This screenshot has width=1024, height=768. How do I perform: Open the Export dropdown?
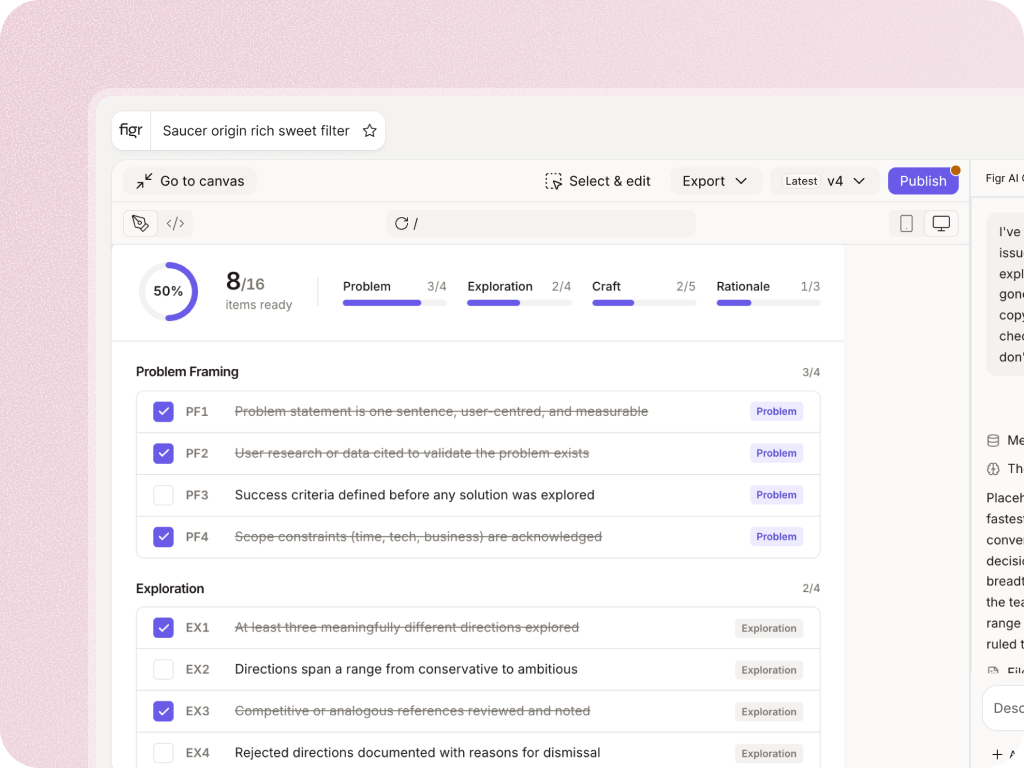click(x=715, y=181)
